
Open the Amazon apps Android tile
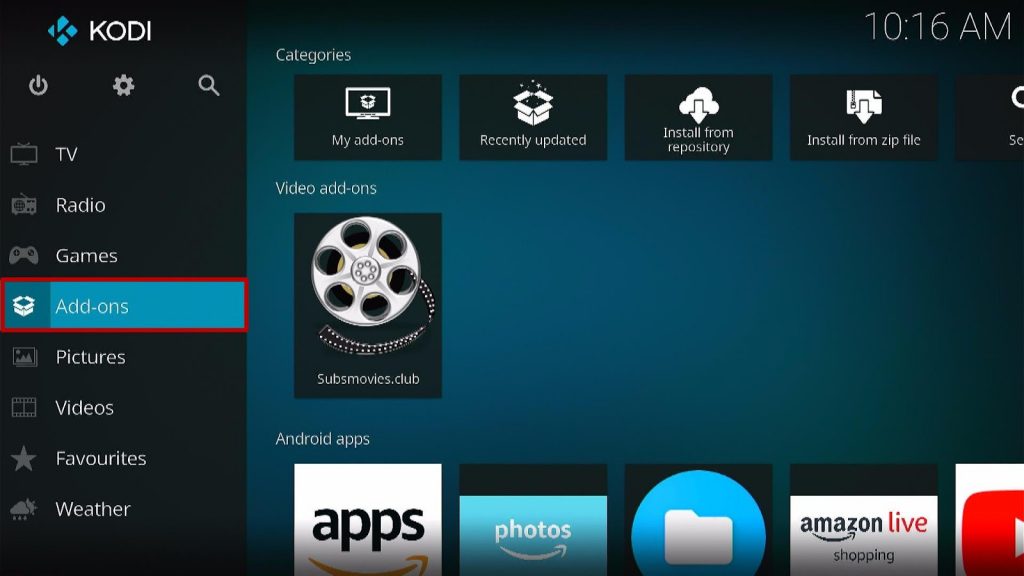click(x=368, y=520)
